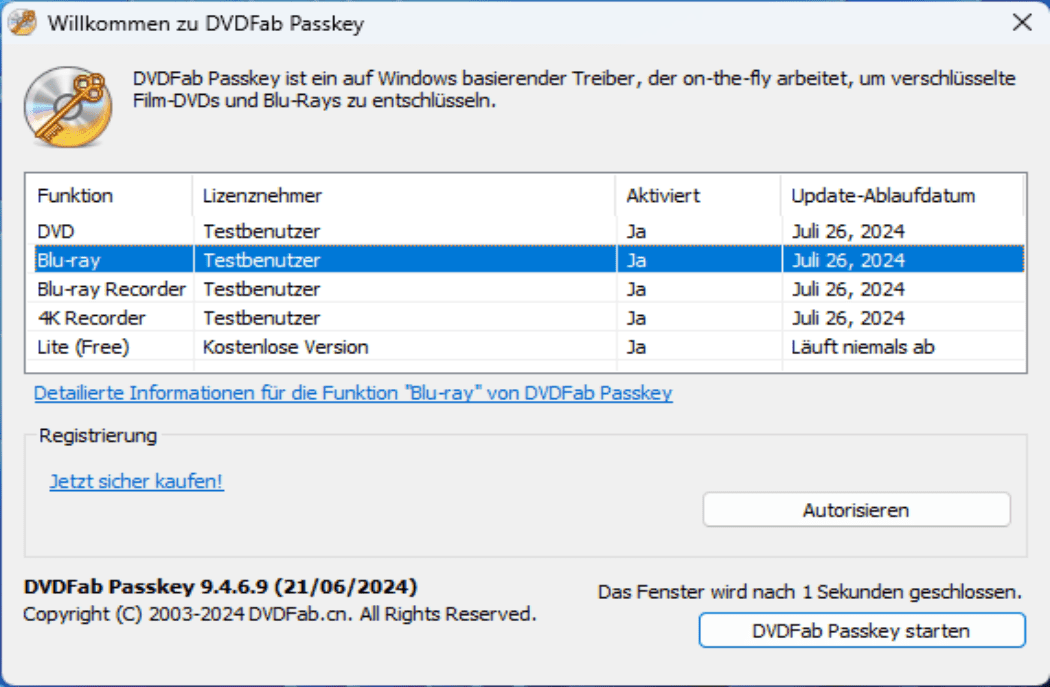
Task: Click the DVDFab Passkey 9.4.6.9 version text
Action: pyautogui.click(x=220, y=587)
